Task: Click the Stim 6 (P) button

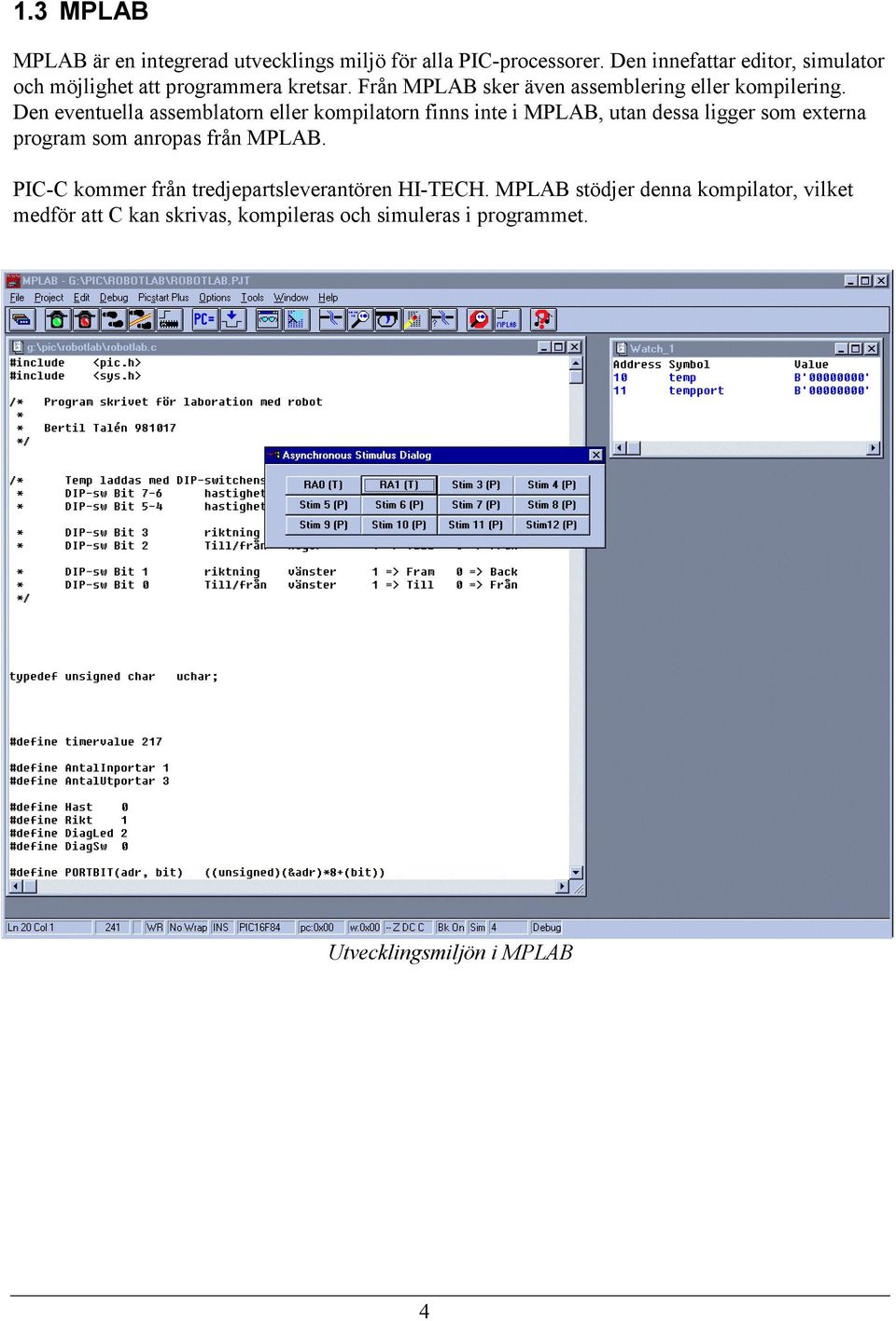Action: coord(399,504)
